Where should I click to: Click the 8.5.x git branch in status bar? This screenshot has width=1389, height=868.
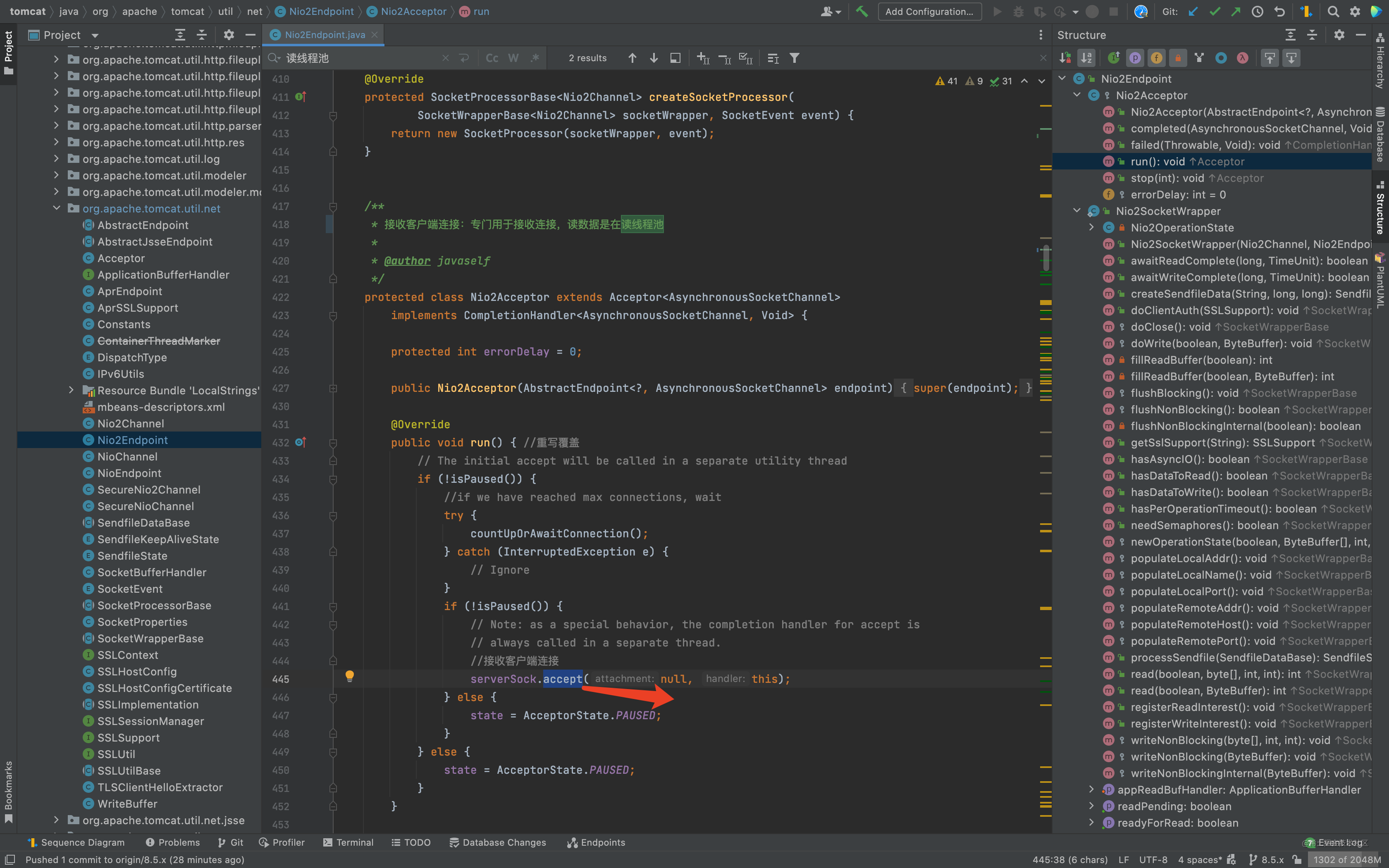(x=1272, y=859)
